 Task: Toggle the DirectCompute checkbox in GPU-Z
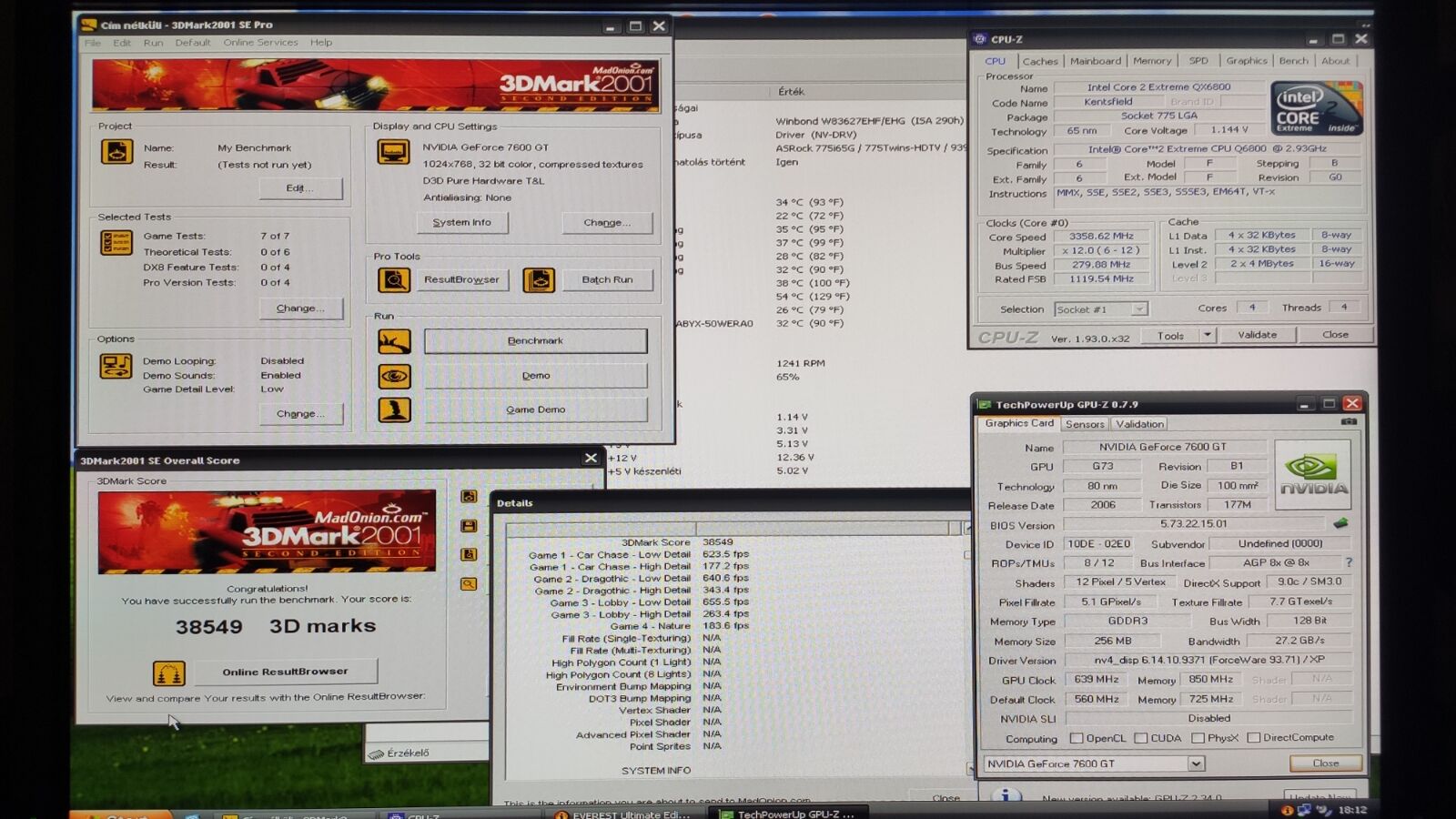pos(1253,738)
